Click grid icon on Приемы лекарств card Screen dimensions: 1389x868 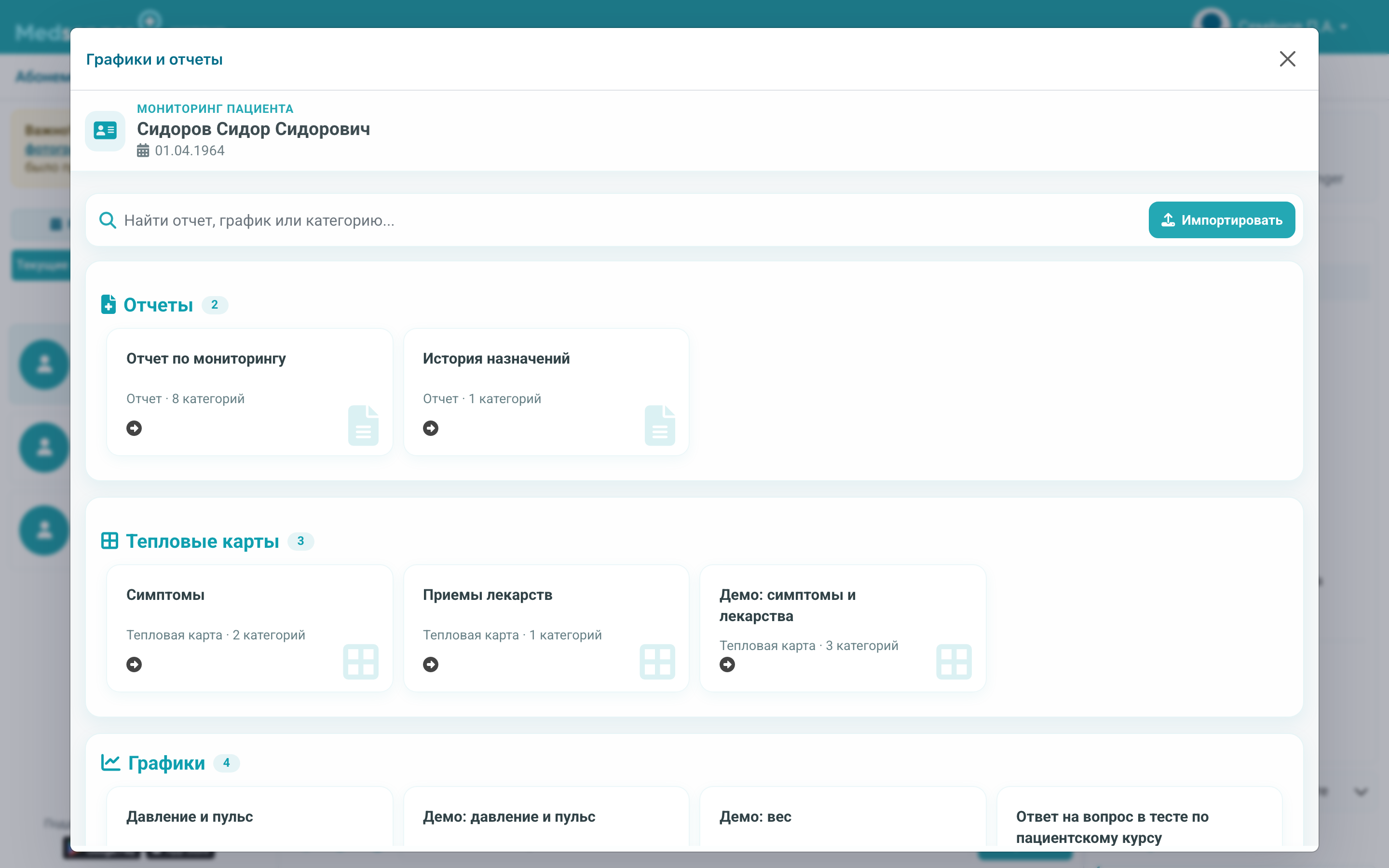(x=657, y=662)
